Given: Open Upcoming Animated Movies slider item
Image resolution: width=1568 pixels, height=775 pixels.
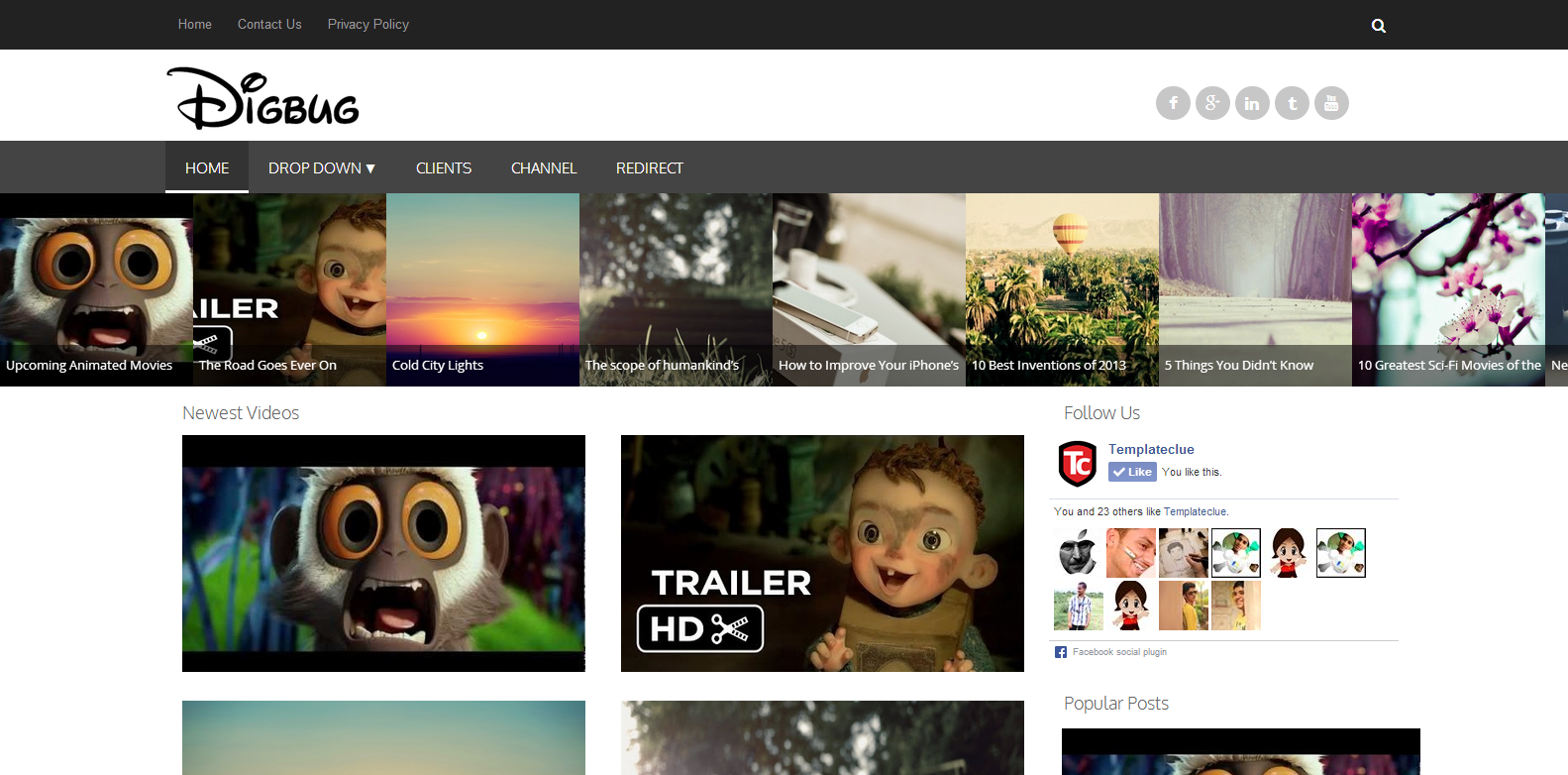Looking at the screenshot, I should (96, 289).
